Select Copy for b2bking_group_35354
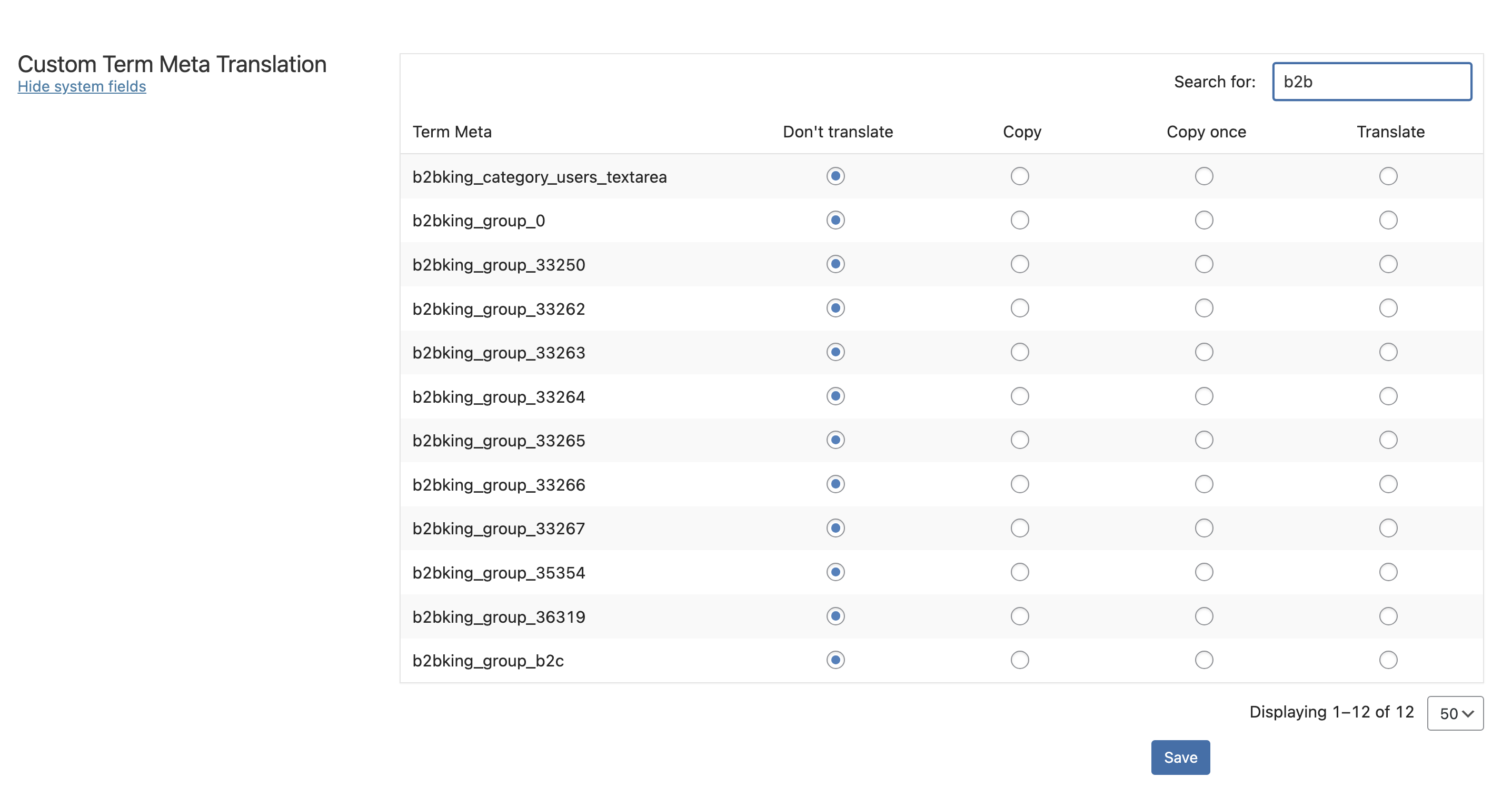 (1020, 572)
